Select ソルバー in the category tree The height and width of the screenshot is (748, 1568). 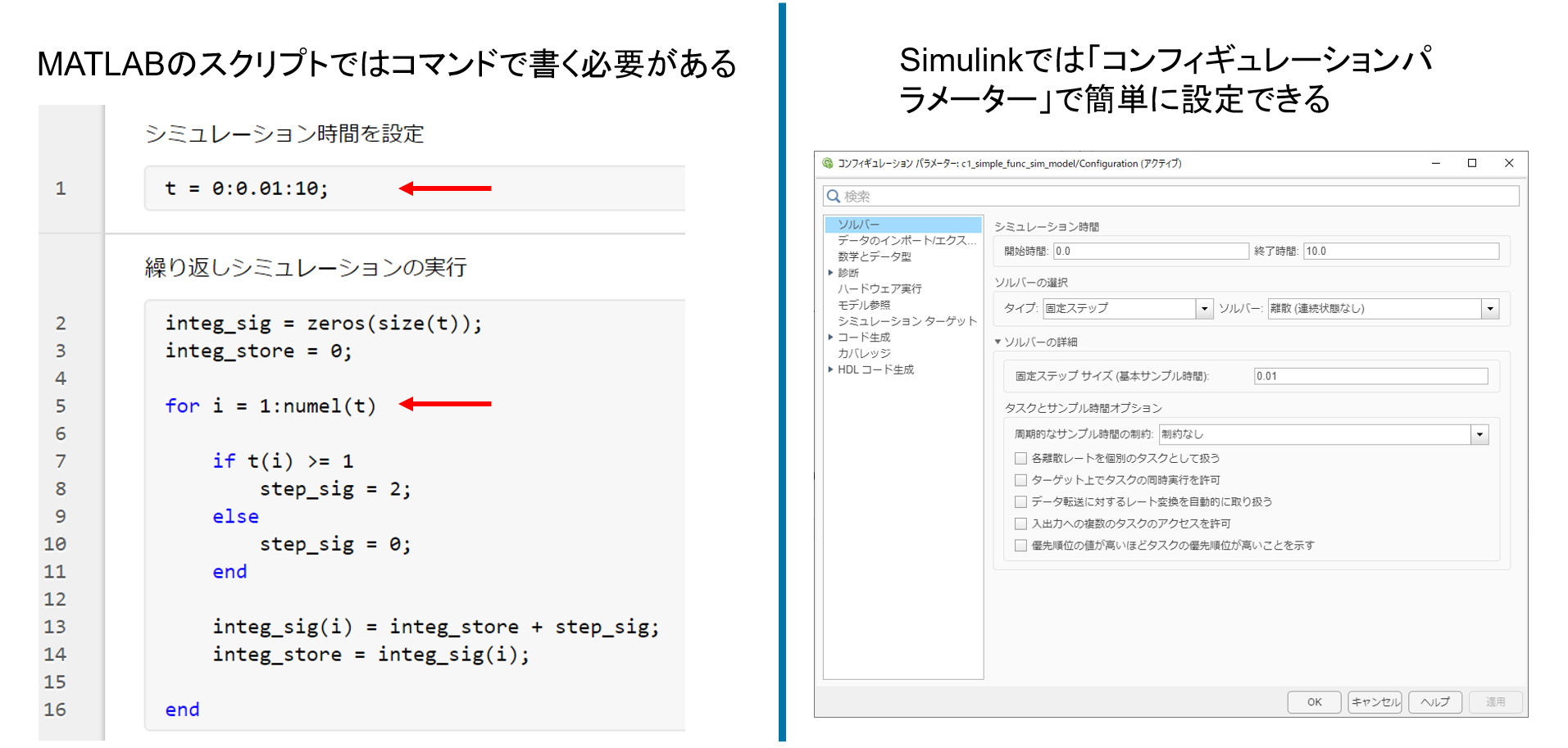tap(903, 224)
